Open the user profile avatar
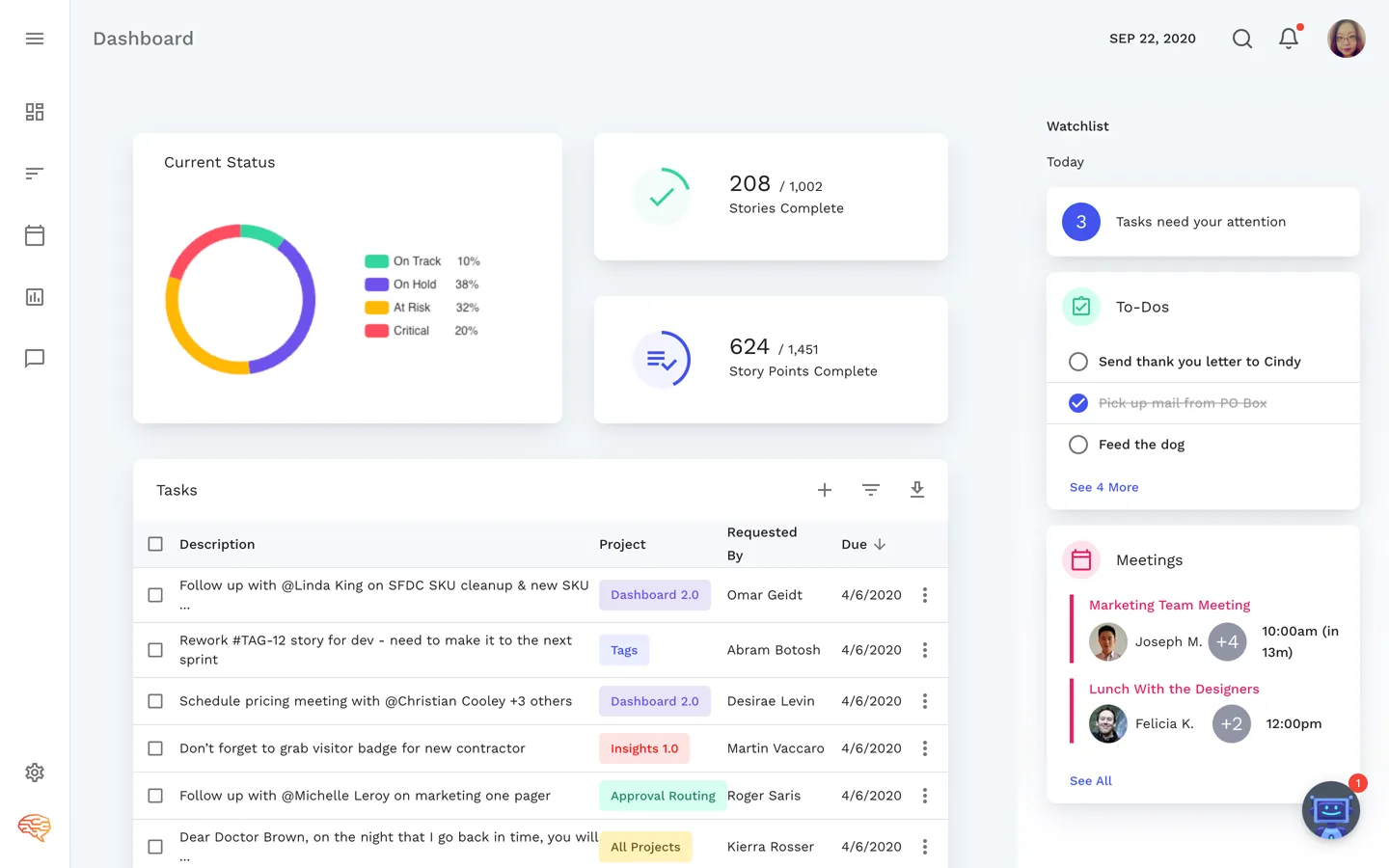This screenshot has width=1389, height=868. tap(1347, 39)
